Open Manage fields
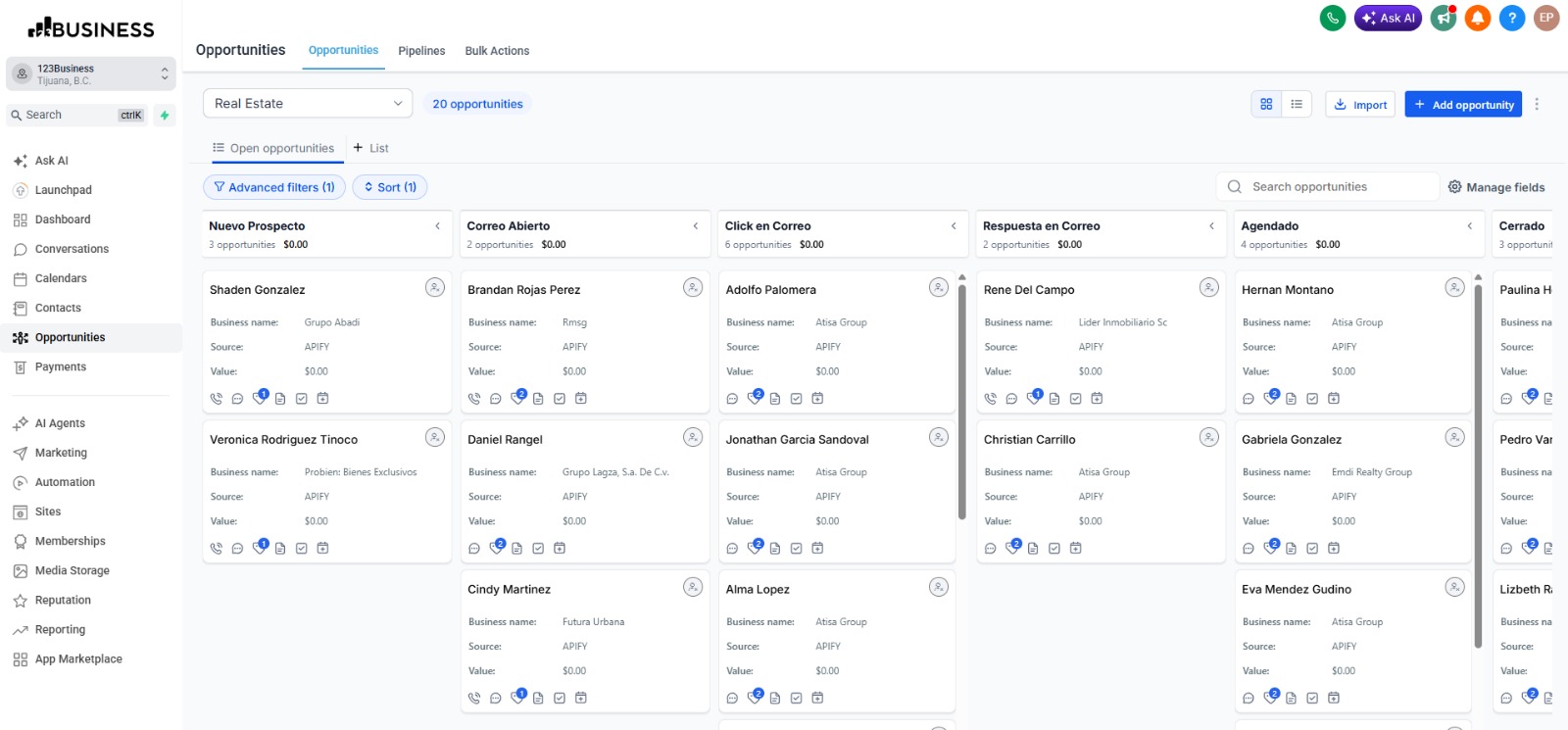Image resolution: width=1568 pixels, height=730 pixels. click(1496, 187)
